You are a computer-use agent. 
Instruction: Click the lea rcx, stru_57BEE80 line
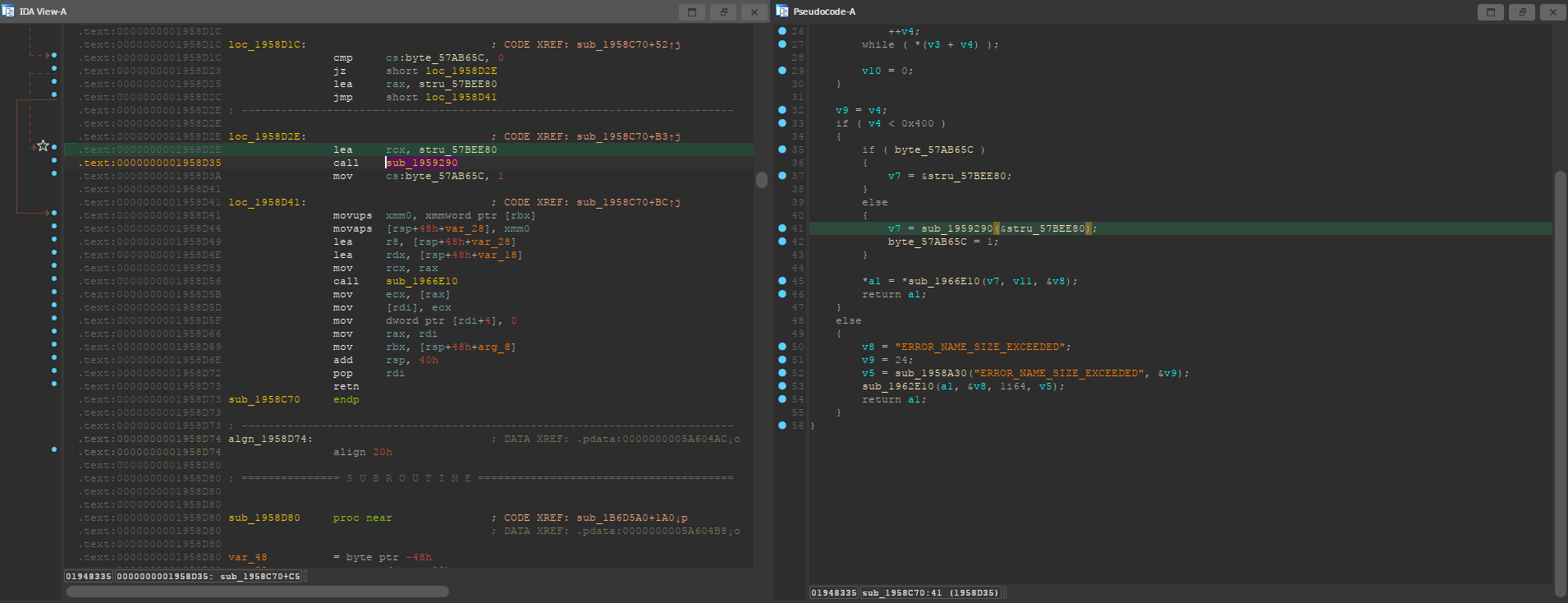tap(415, 150)
